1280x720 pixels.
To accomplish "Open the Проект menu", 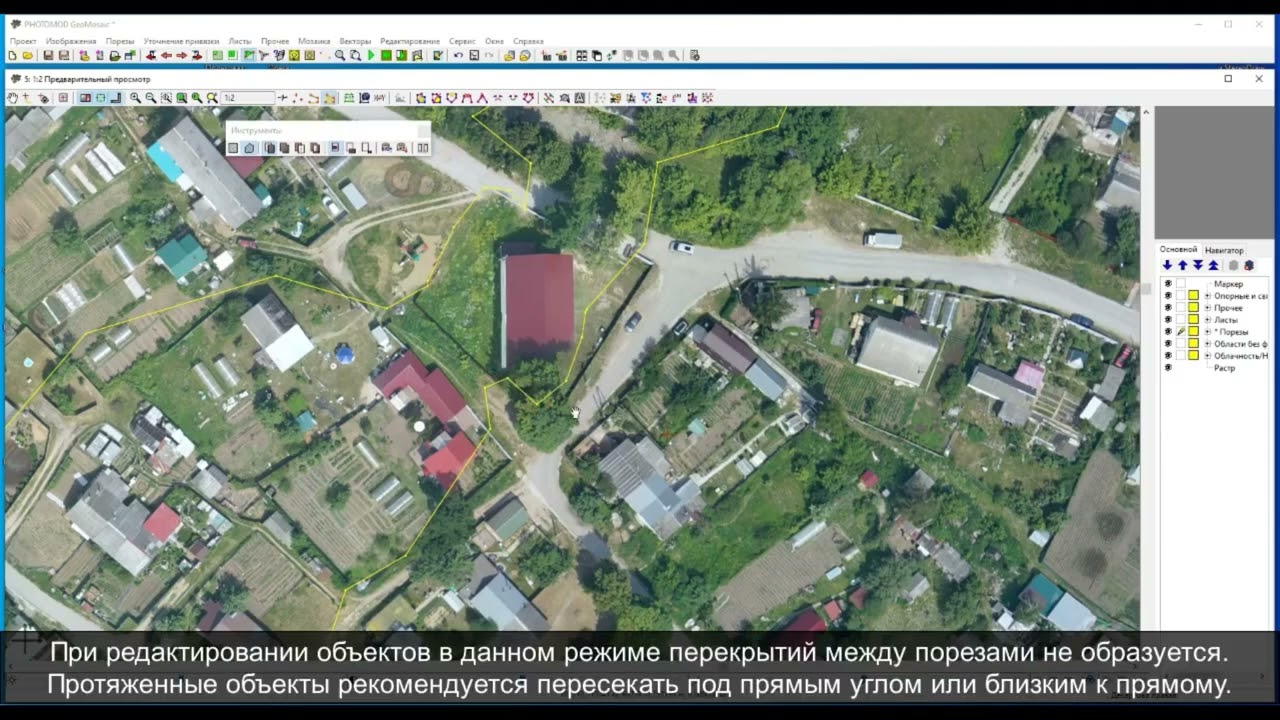I will click(23, 41).
